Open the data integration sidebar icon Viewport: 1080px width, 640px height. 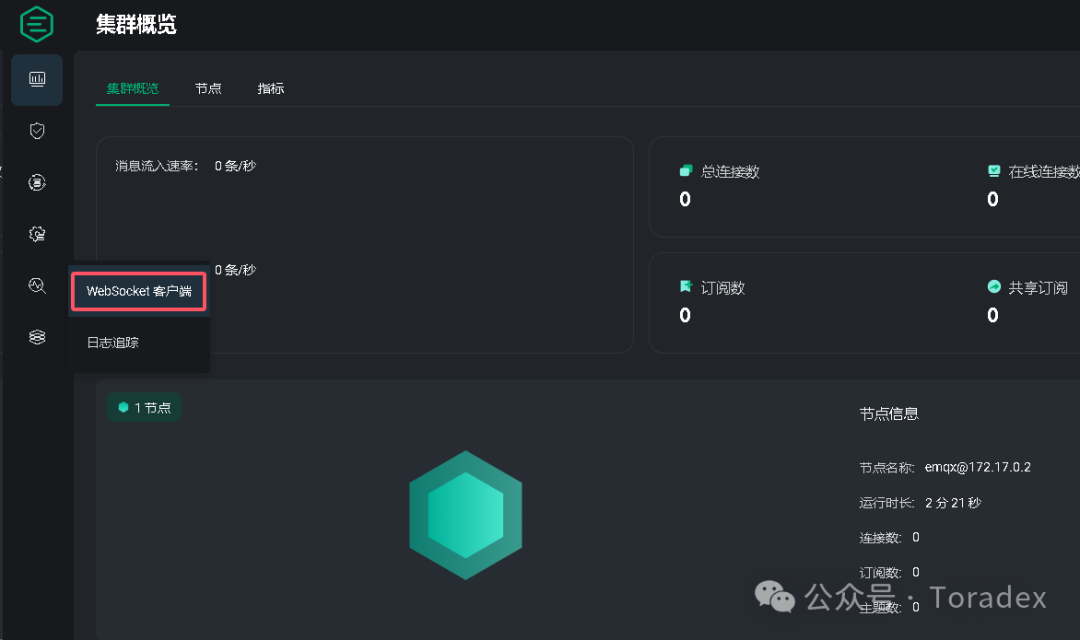pos(37,182)
